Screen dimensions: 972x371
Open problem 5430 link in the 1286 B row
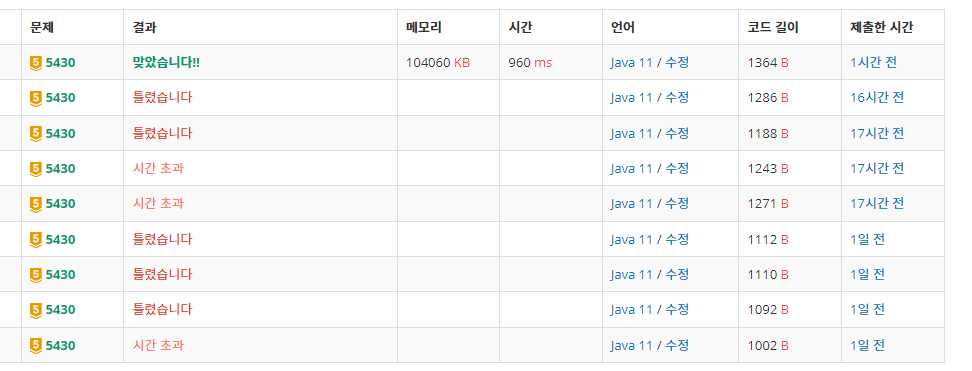click(60, 98)
